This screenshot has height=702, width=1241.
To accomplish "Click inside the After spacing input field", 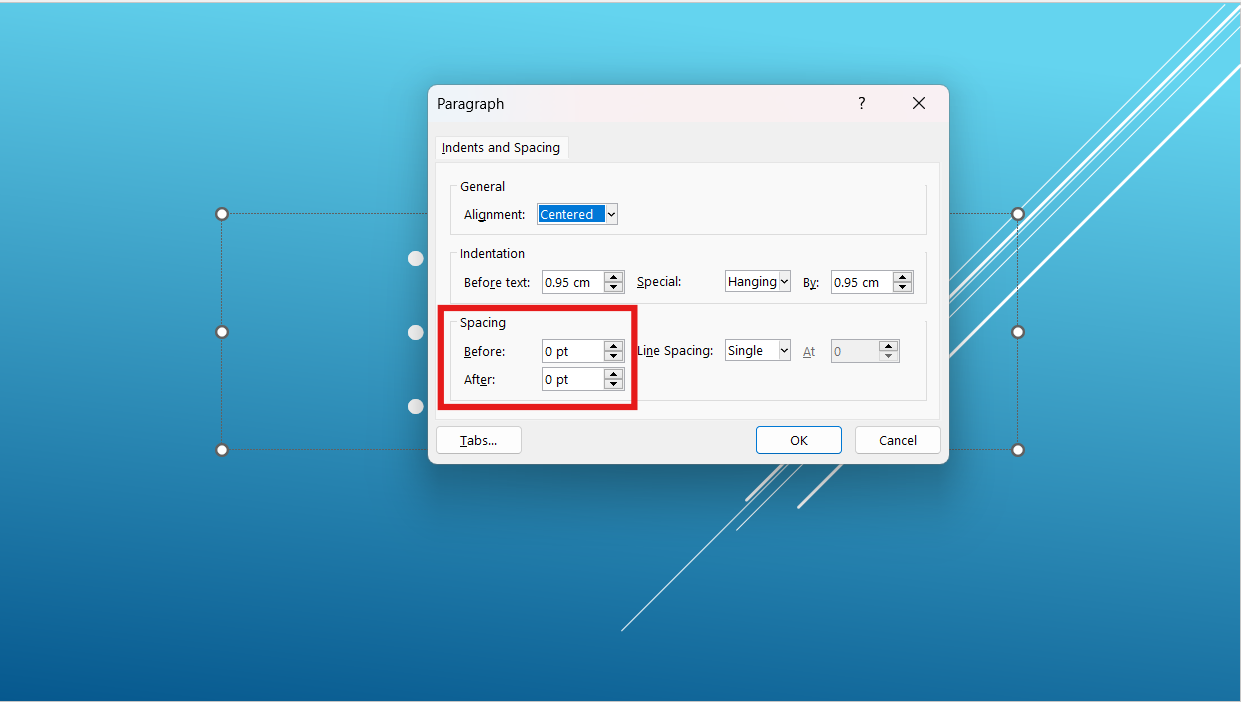I will [x=570, y=379].
